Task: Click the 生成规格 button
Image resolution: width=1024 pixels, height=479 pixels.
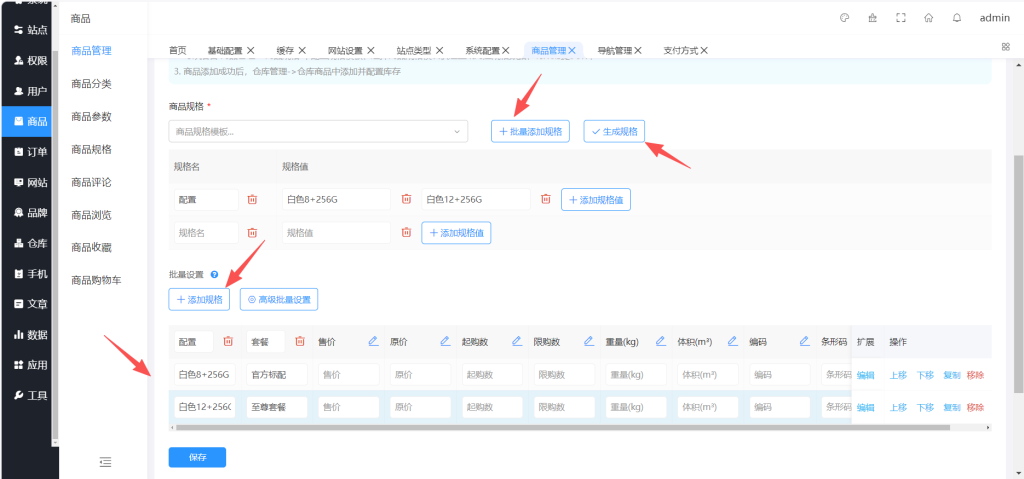Action: (615, 131)
